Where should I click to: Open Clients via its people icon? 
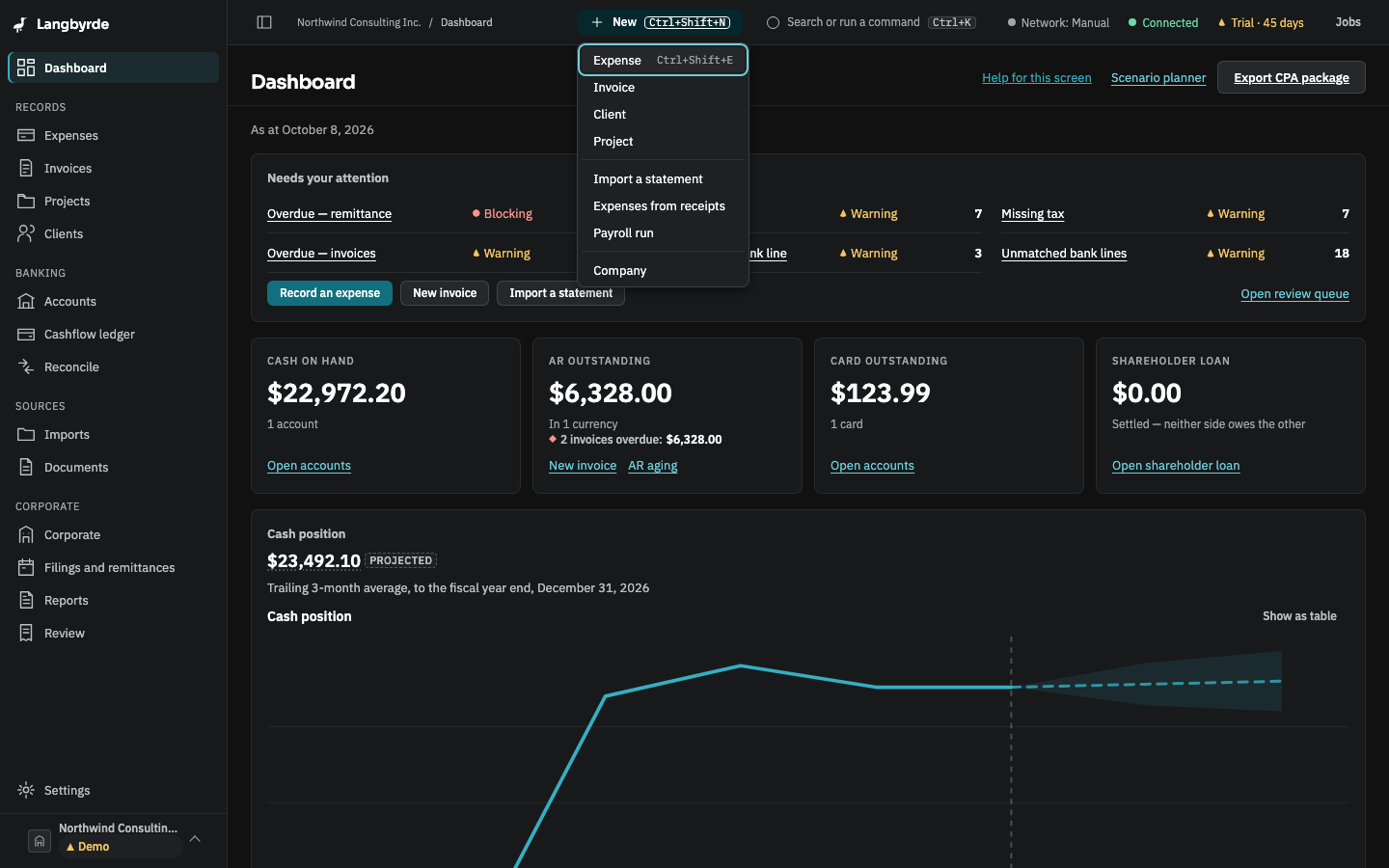click(26, 233)
